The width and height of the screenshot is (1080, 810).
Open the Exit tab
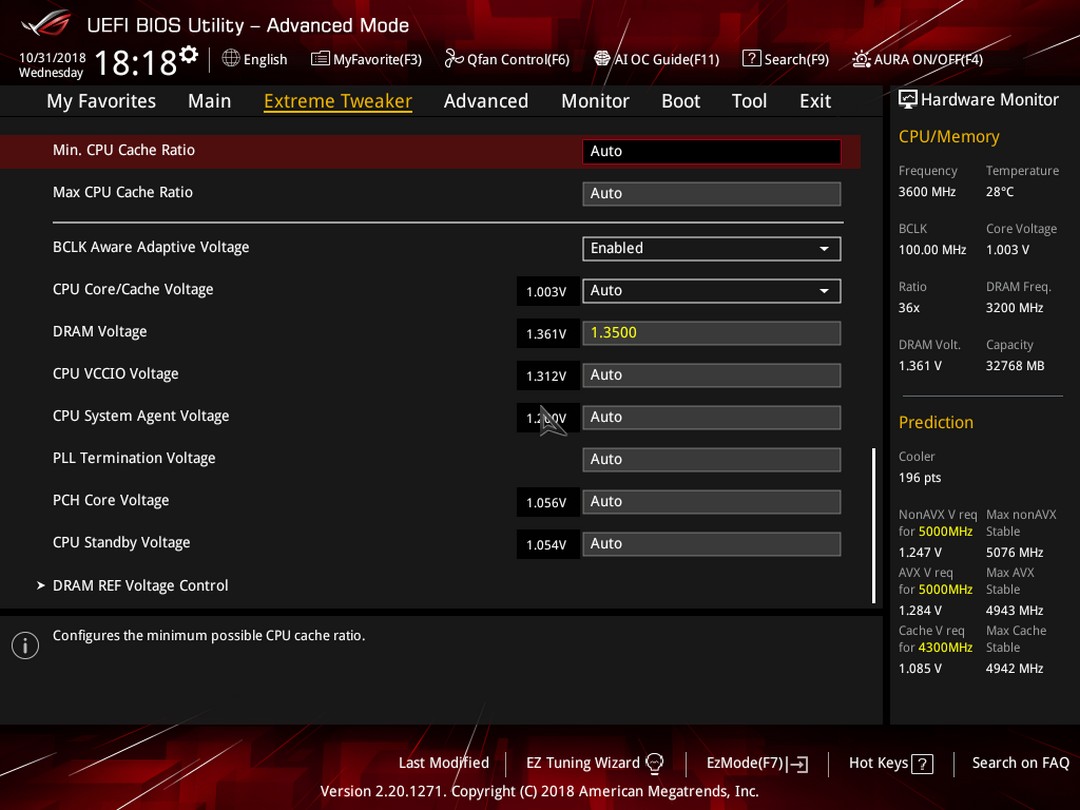(x=815, y=101)
